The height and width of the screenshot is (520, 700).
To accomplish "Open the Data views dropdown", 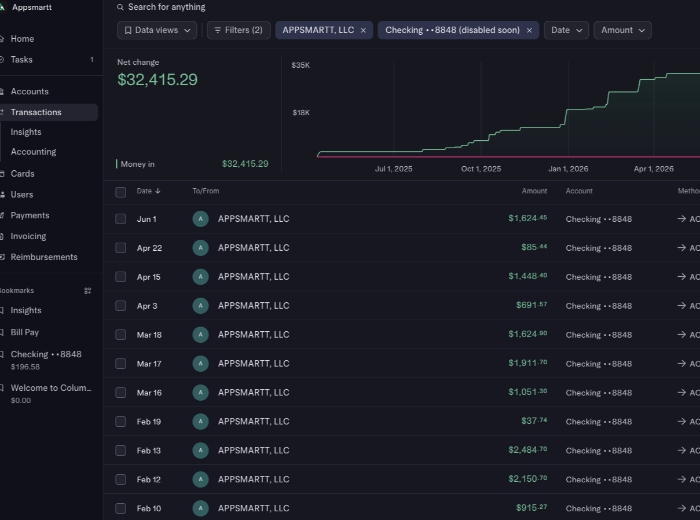I will point(157,30).
